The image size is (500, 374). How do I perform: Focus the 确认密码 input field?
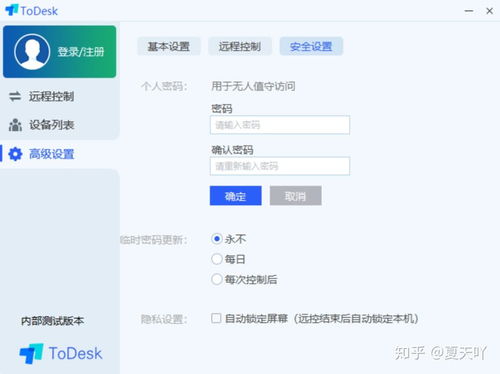coord(280,166)
